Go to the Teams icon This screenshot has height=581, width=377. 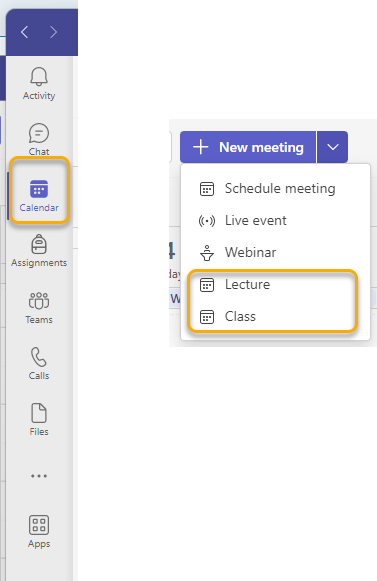(x=39, y=301)
